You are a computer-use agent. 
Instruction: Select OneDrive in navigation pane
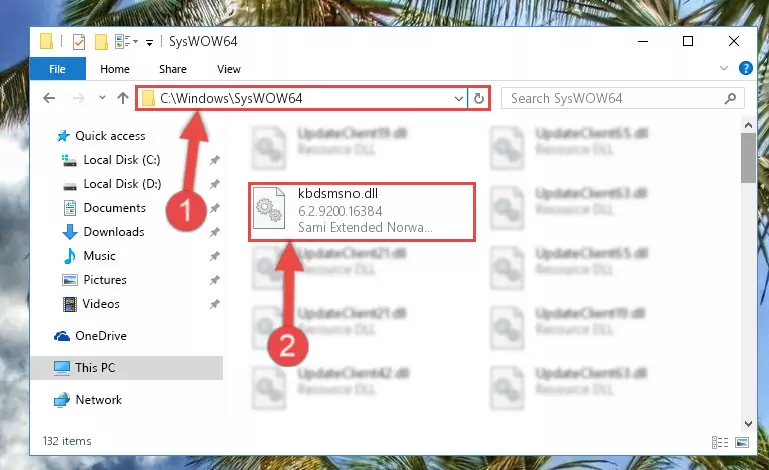tap(101, 336)
